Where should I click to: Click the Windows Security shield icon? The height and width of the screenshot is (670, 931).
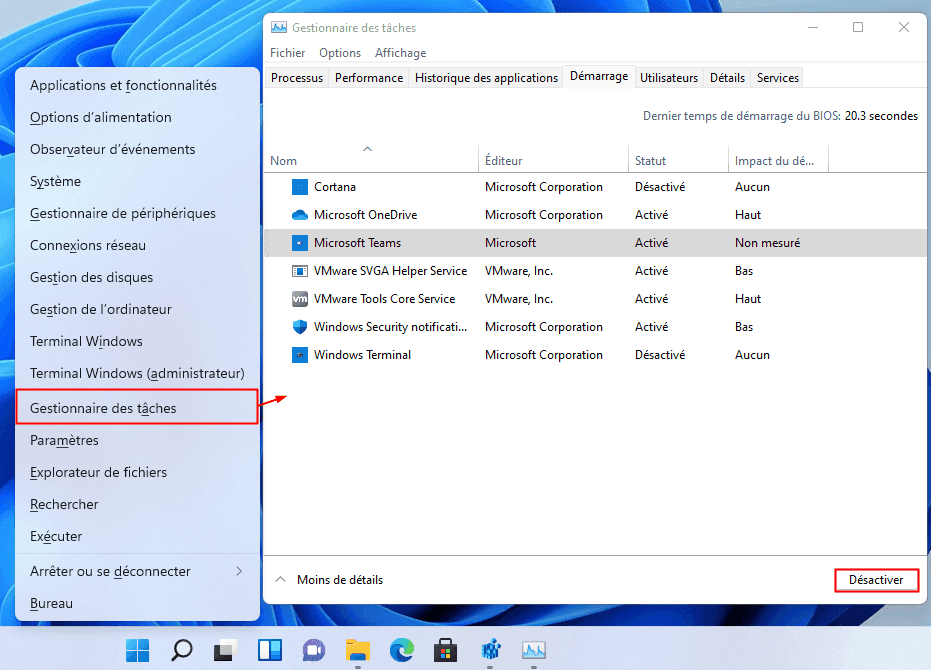tap(299, 327)
